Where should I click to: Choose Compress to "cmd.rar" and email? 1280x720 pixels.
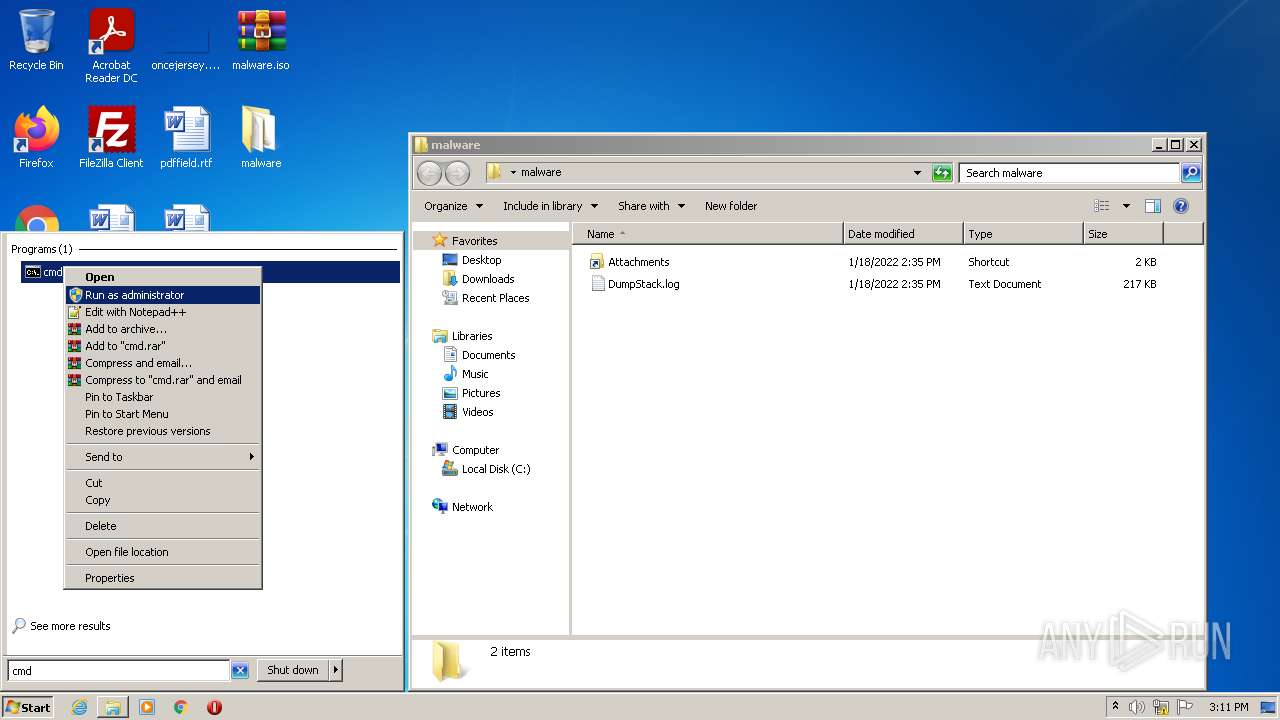click(162, 380)
